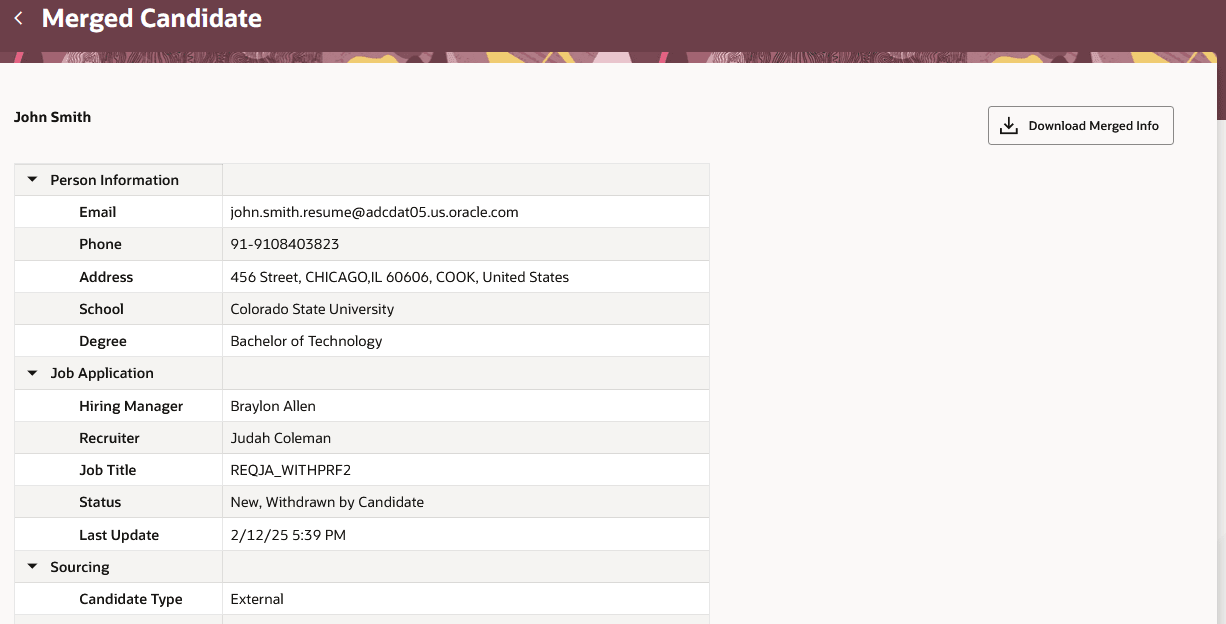1226x624 pixels.
Task: Click the Merged Candidate page title
Action: pos(152,18)
